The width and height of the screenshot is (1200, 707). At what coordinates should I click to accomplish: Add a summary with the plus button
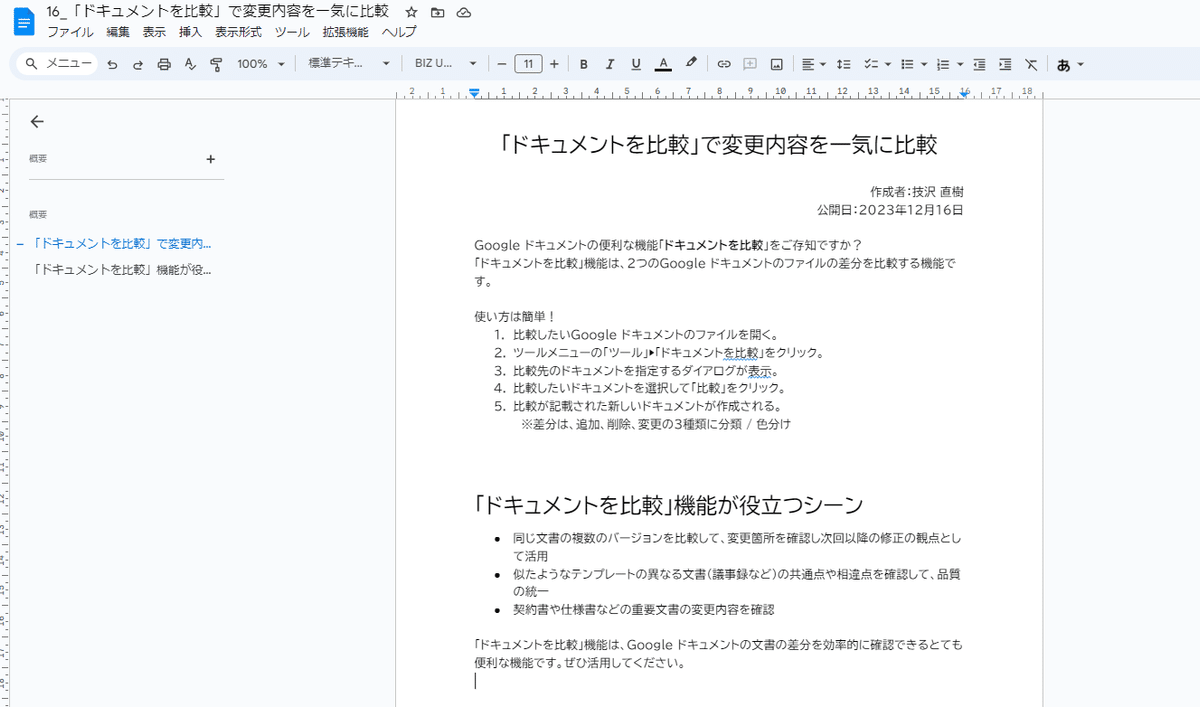tap(210, 159)
